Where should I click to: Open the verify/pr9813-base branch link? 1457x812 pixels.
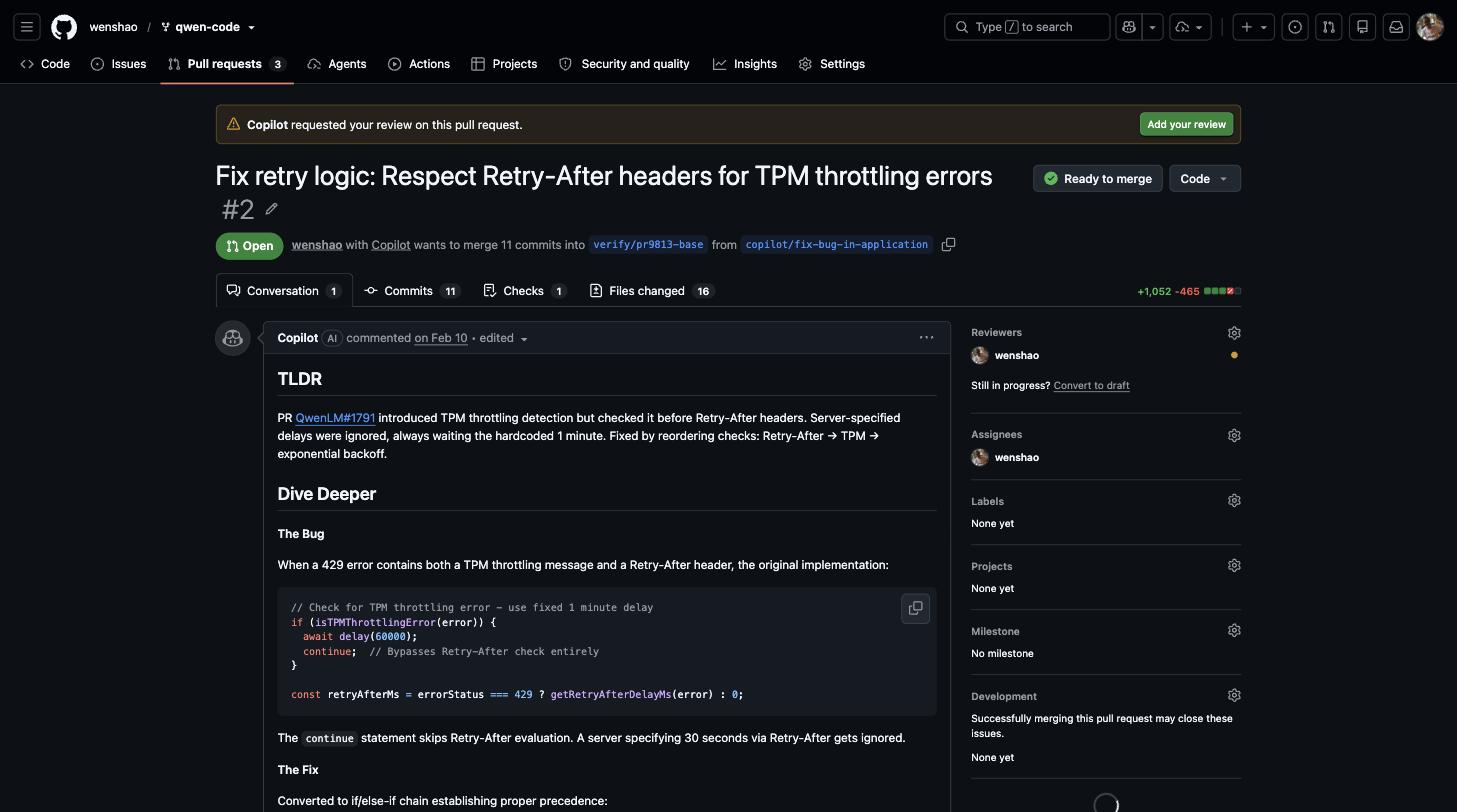[x=648, y=245]
